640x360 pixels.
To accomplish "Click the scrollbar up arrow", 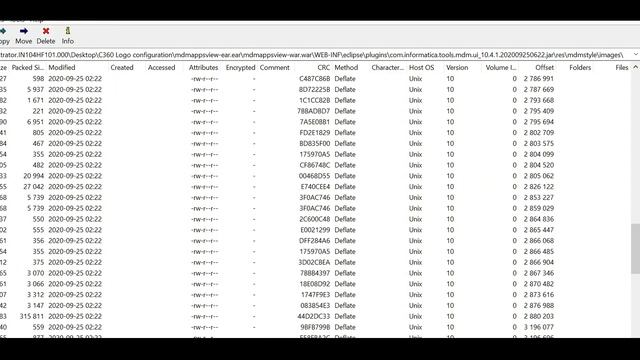I will pyautogui.click(x=636, y=67).
